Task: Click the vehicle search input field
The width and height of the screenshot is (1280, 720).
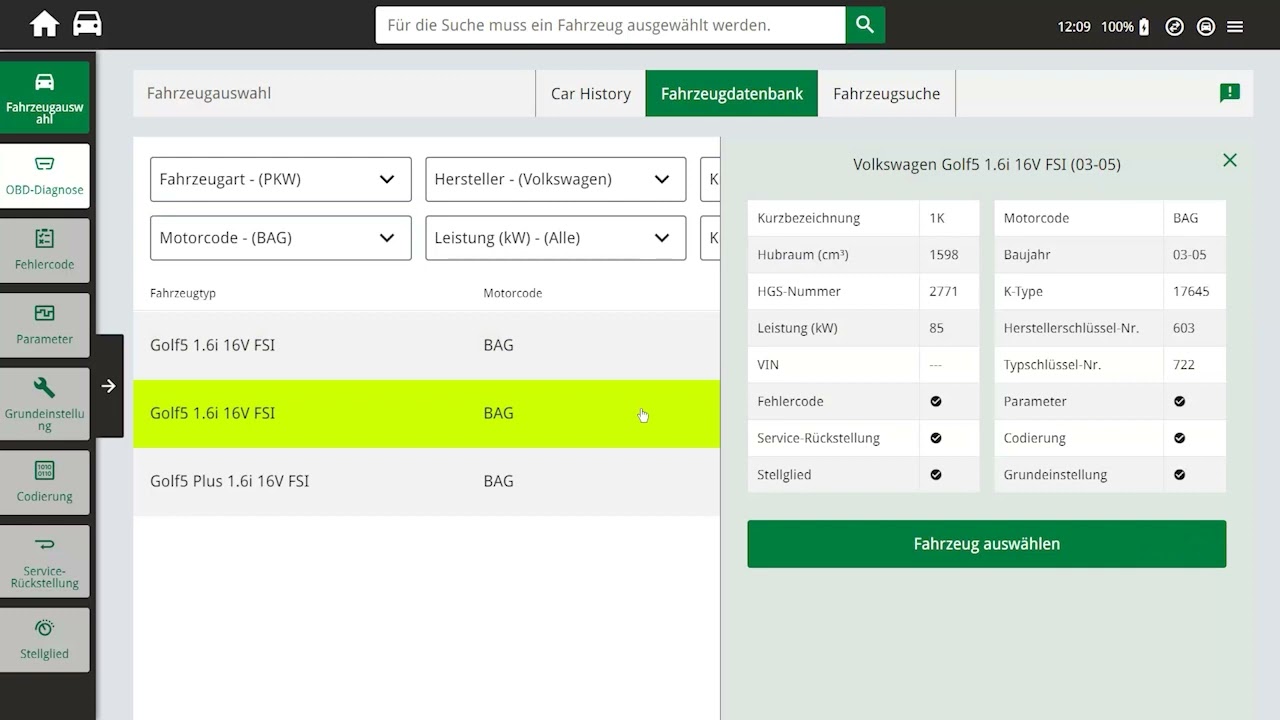Action: [610, 25]
